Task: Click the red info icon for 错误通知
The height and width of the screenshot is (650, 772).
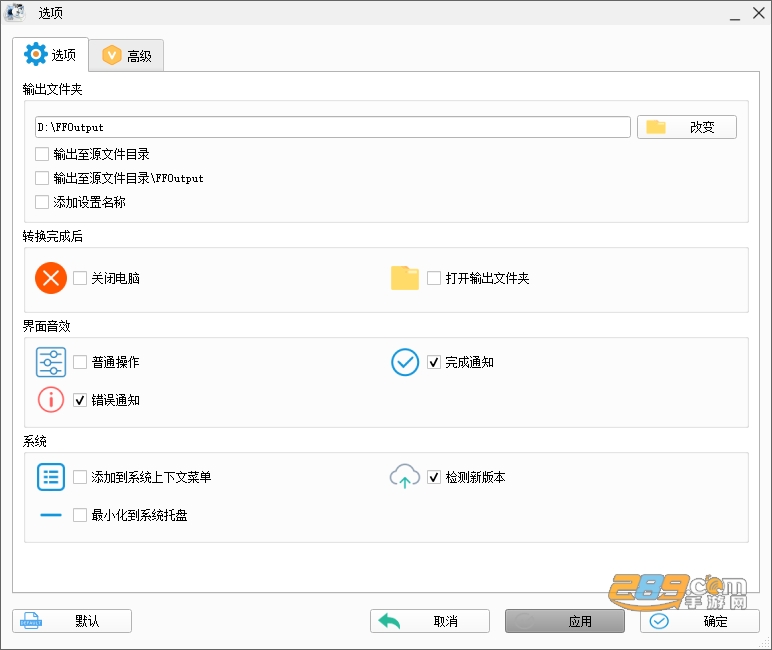Action: [x=51, y=400]
